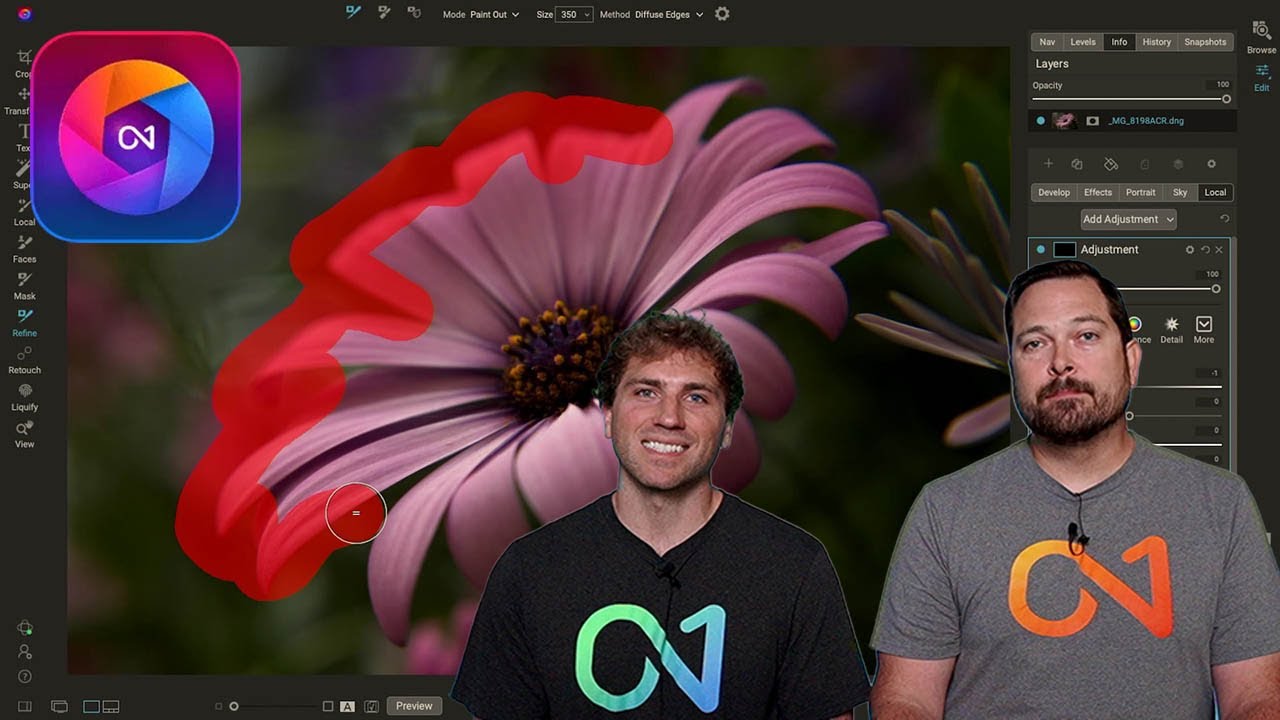The image size is (1280, 720).
Task: Add a new layer with plus icon
Action: pyautogui.click(x=1048, y=164)
